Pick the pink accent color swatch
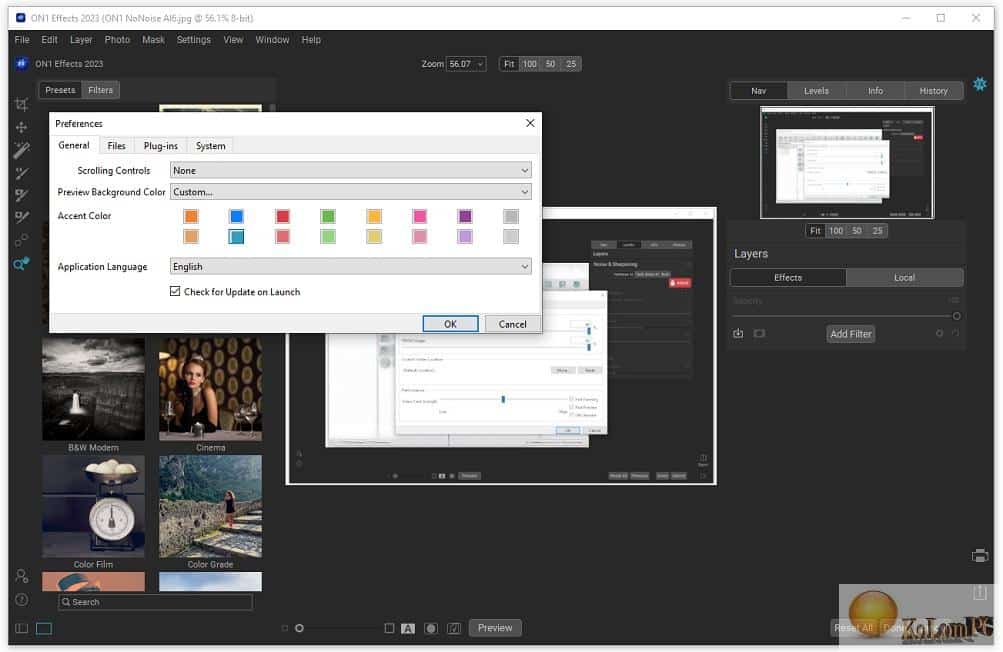This screenshot has width=1003, height=652. click(x=420, y=216)
